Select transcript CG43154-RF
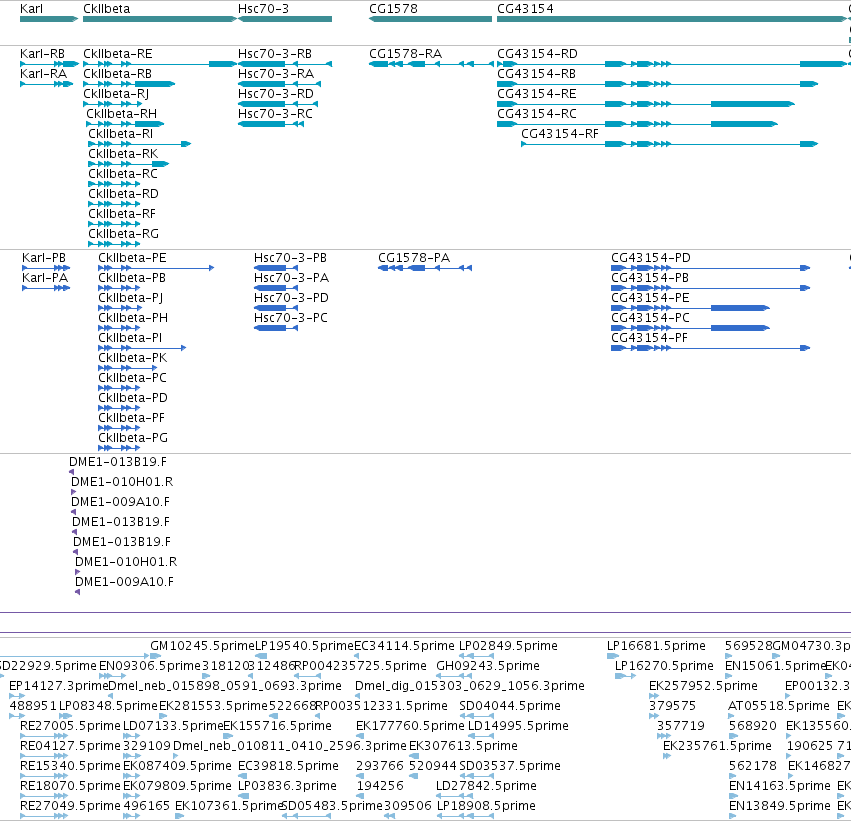The height and width of the screenshot is (821, 851). (x=560, y=134)
